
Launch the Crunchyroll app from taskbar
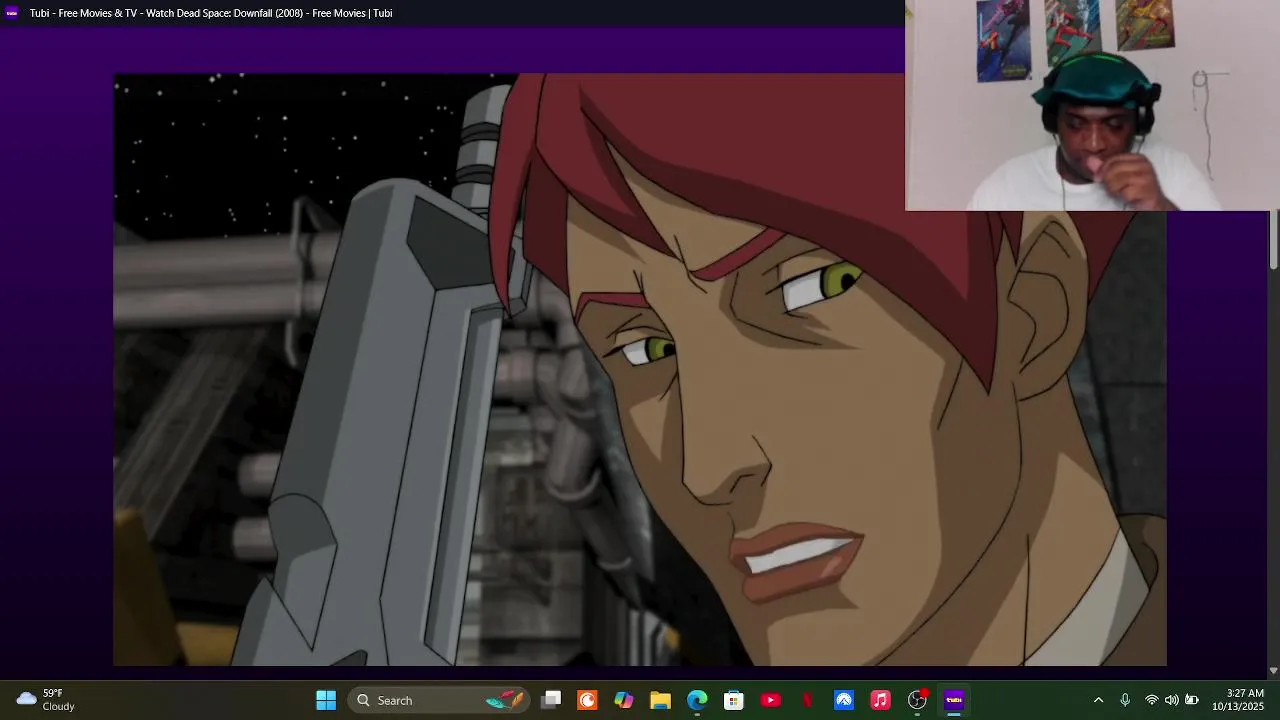587,700
